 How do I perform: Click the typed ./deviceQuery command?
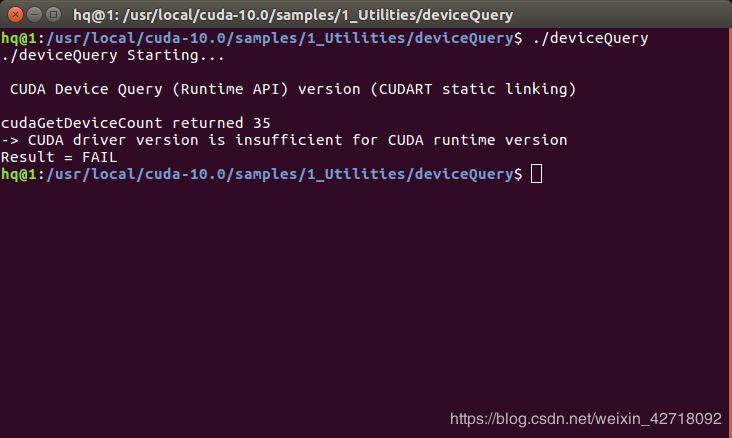pos(593,38)
